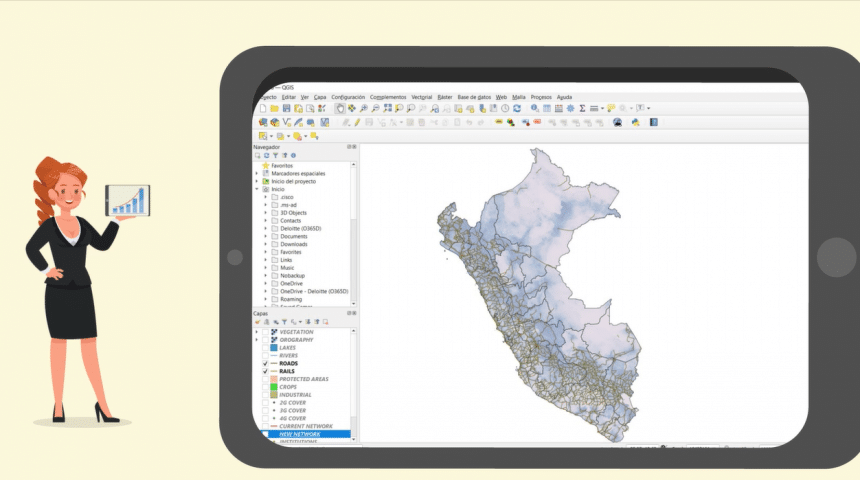
Task: Open the Complementos menu
Action: [x=389, y=97]
